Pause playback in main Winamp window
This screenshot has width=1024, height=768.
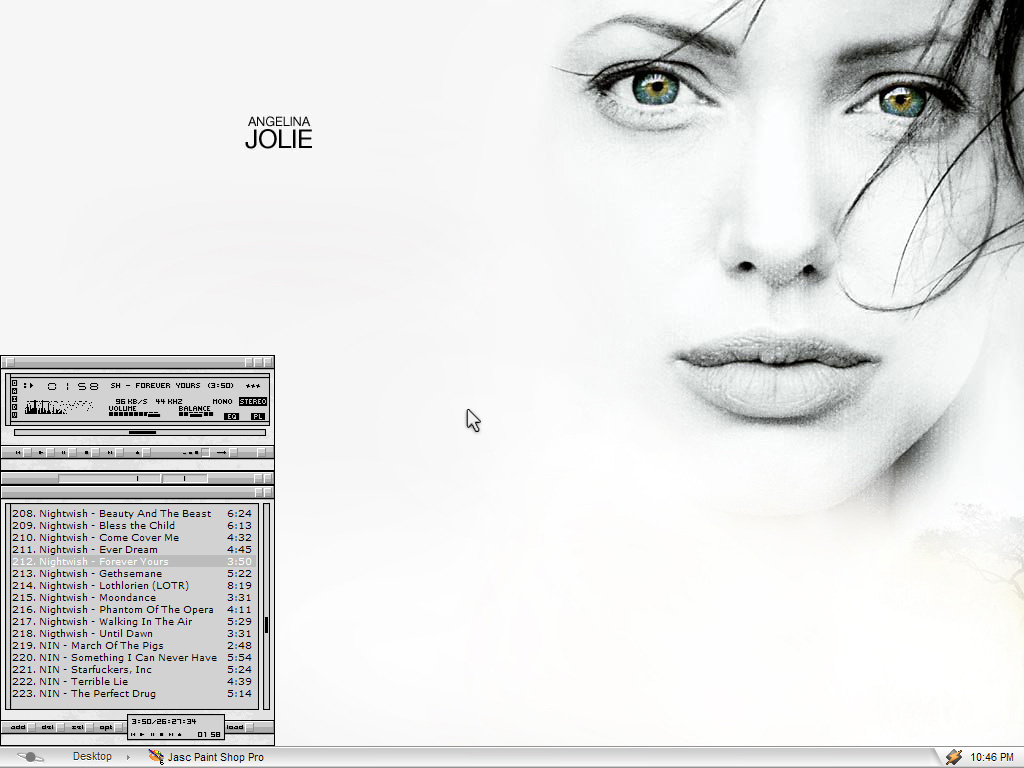[69, 453]
